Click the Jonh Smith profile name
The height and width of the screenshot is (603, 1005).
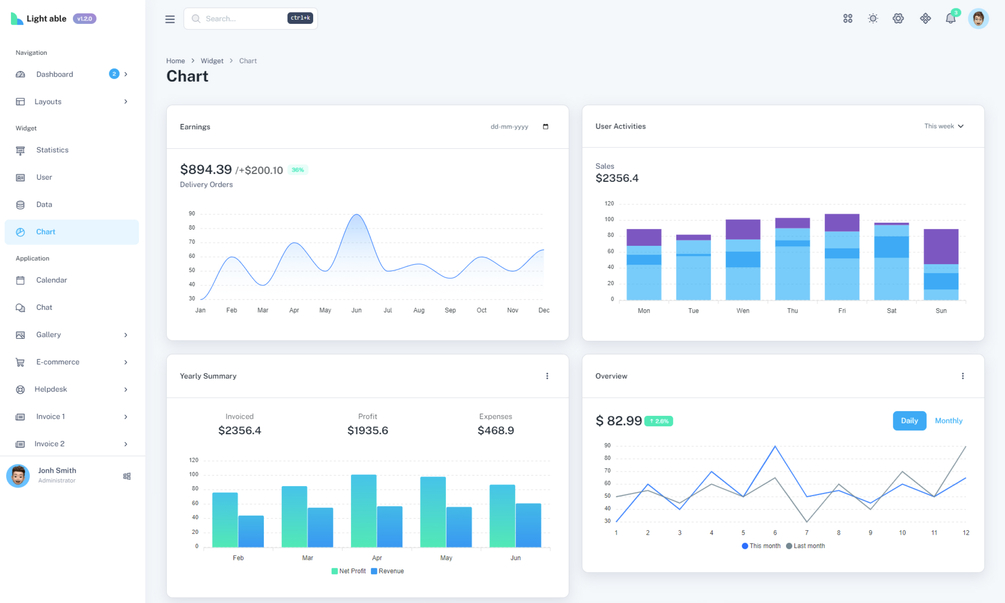coord(57,470)
